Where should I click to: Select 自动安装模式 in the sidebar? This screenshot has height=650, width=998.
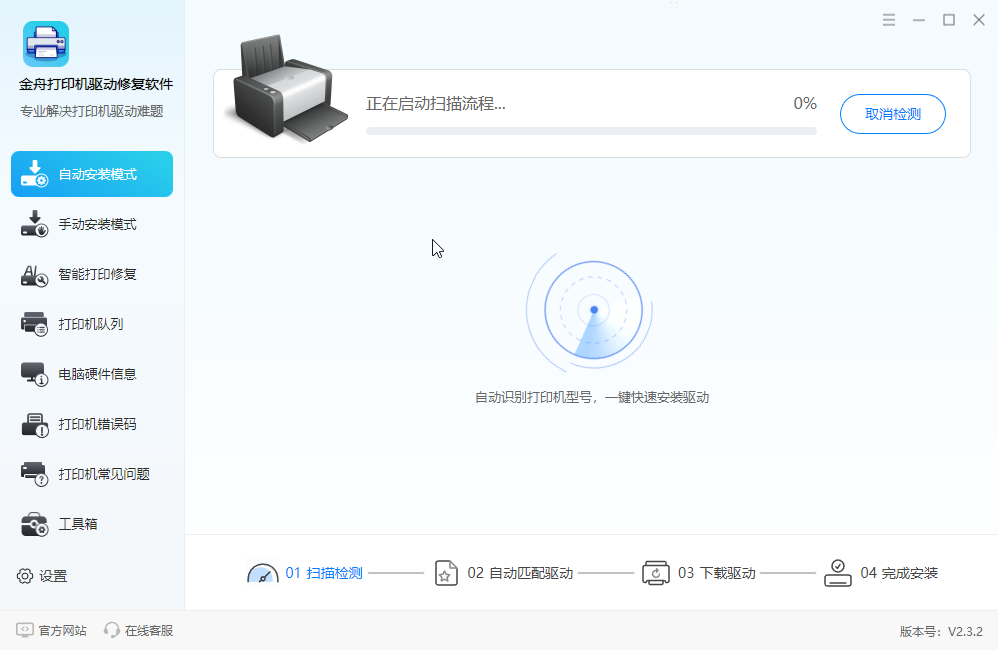(x=92, y=174)
